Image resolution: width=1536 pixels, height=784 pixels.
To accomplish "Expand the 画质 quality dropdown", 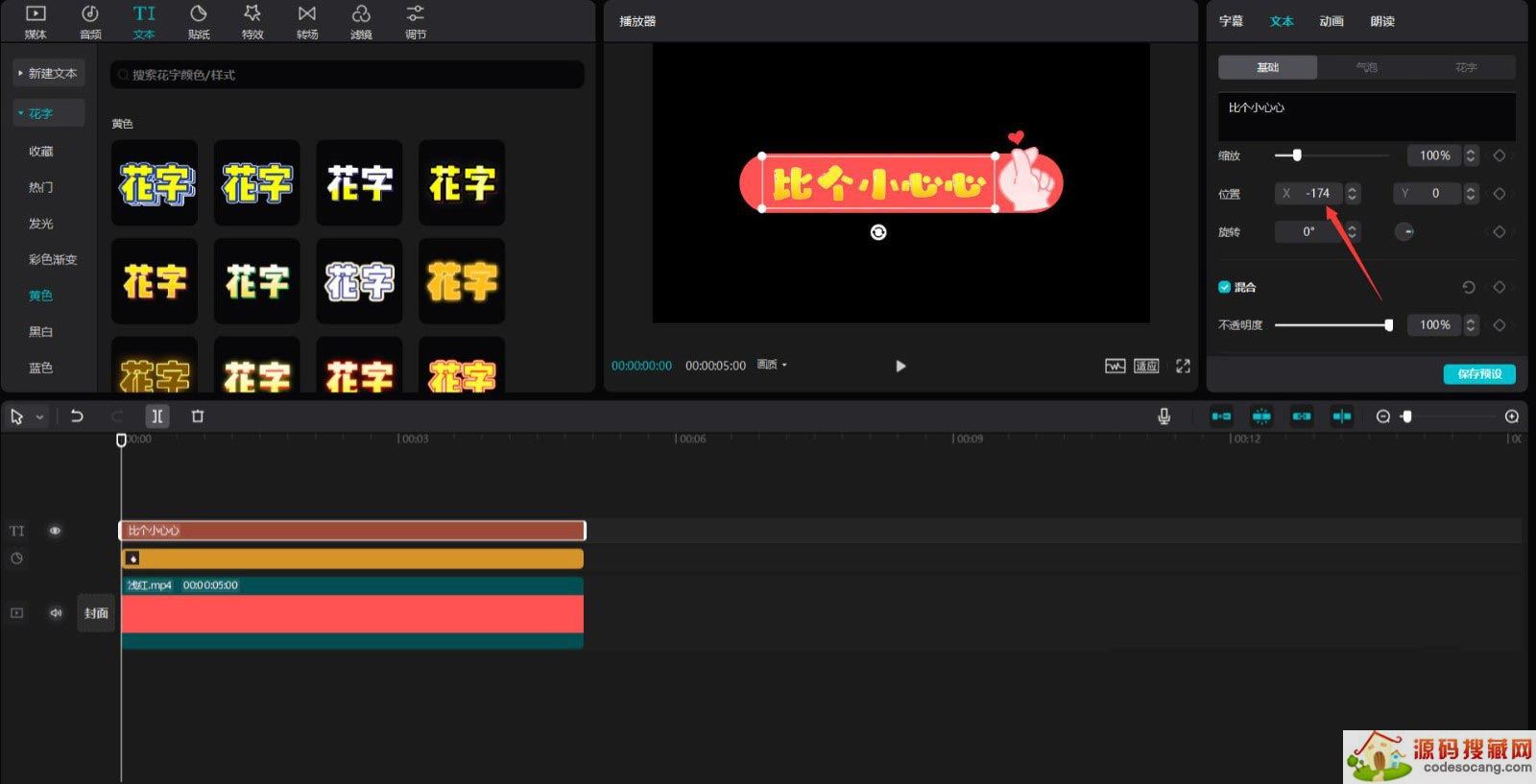I will 772,365.
